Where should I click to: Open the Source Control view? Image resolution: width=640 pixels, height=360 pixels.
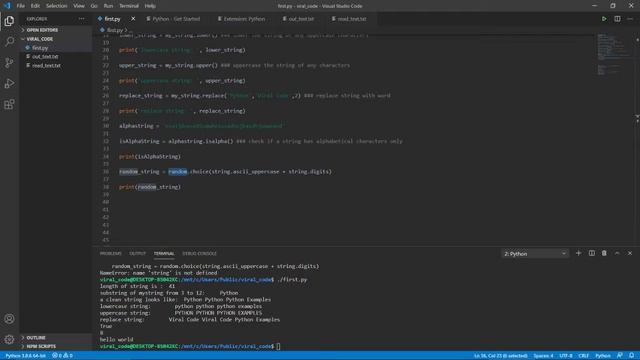coord(9,62)
